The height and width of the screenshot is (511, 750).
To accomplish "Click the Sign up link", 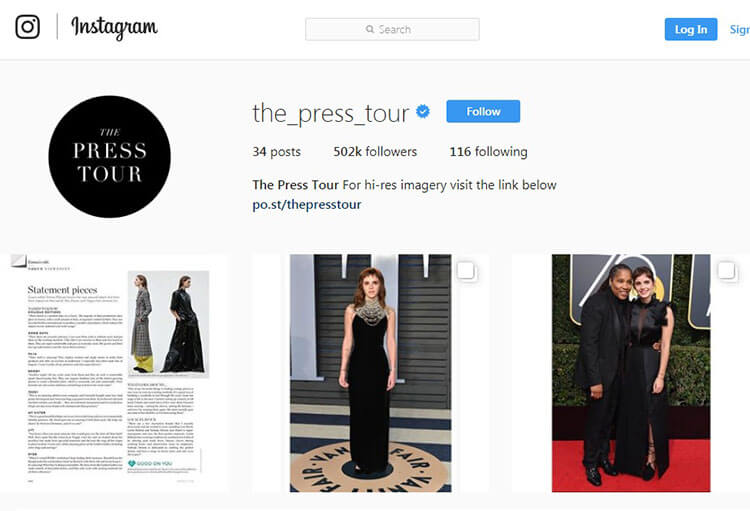I will click(x=739, y=29).
